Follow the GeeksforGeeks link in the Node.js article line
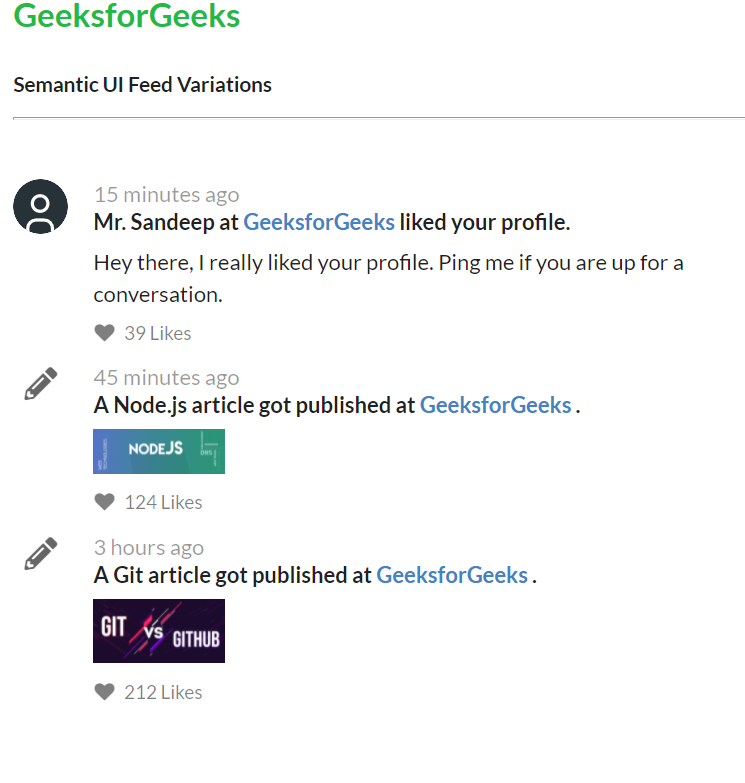745x783 pixels. (495, 405)
